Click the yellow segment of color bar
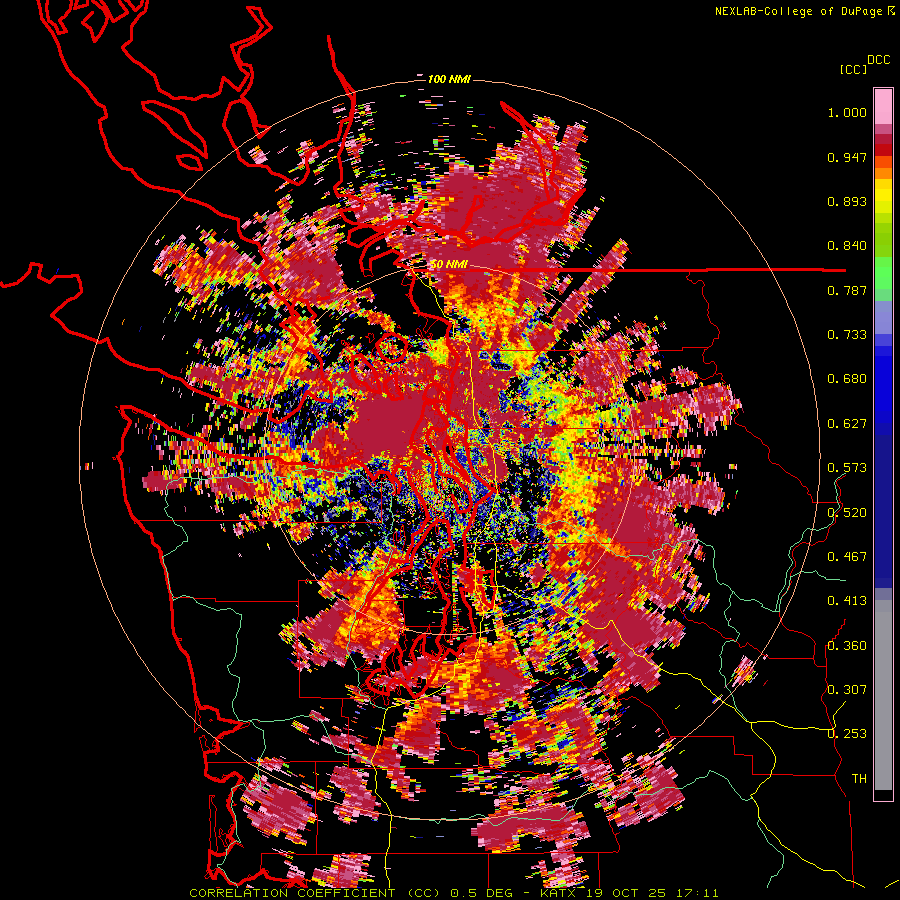The height and width of the screenshot is (900, 900). tap(883, 197)
